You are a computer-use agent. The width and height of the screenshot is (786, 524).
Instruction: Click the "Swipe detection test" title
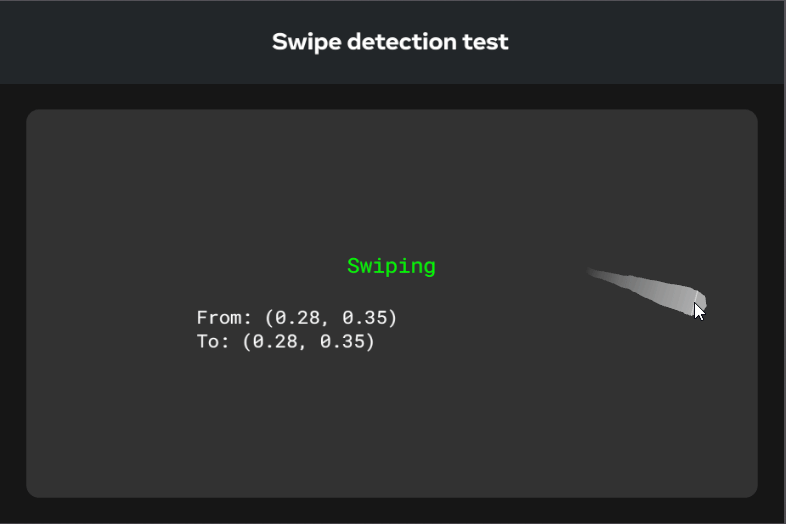click(x=390, y=42)
